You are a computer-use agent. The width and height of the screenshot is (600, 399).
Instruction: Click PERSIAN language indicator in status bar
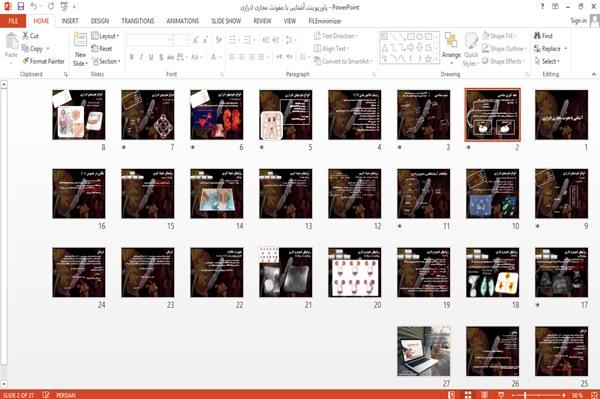(66, 395)
